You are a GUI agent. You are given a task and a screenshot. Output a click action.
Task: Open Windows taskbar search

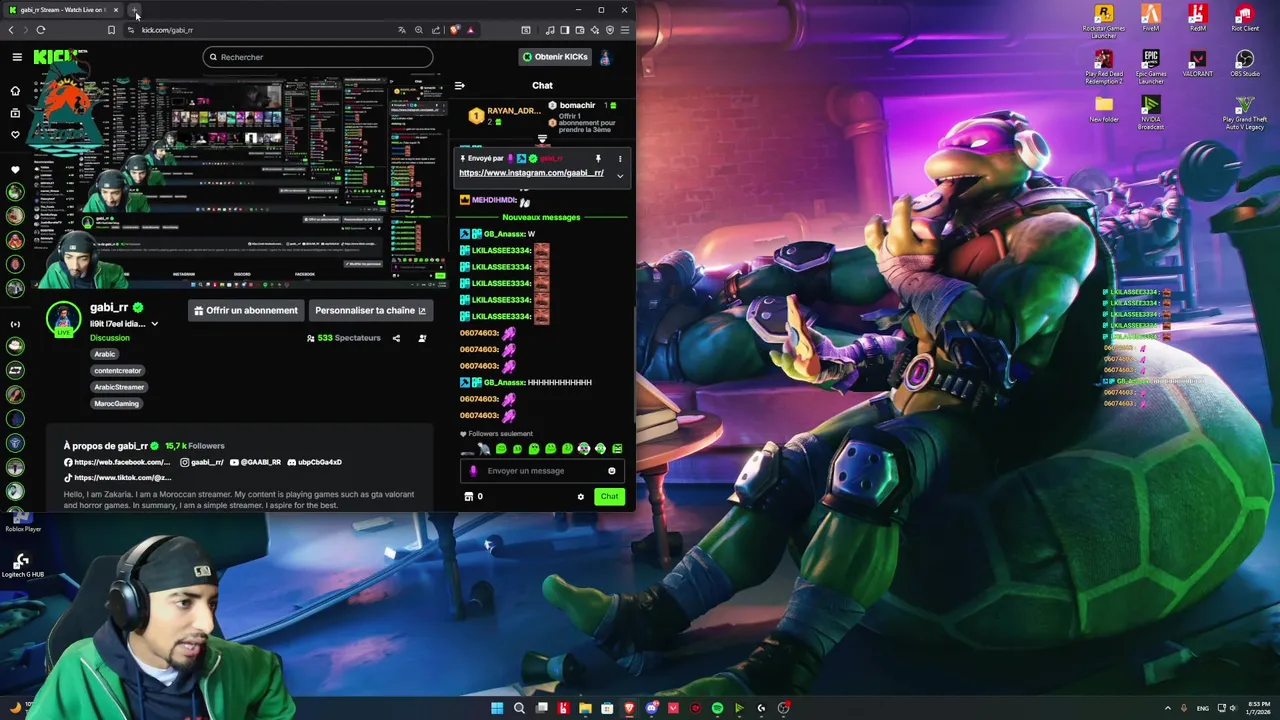point(519,708)
